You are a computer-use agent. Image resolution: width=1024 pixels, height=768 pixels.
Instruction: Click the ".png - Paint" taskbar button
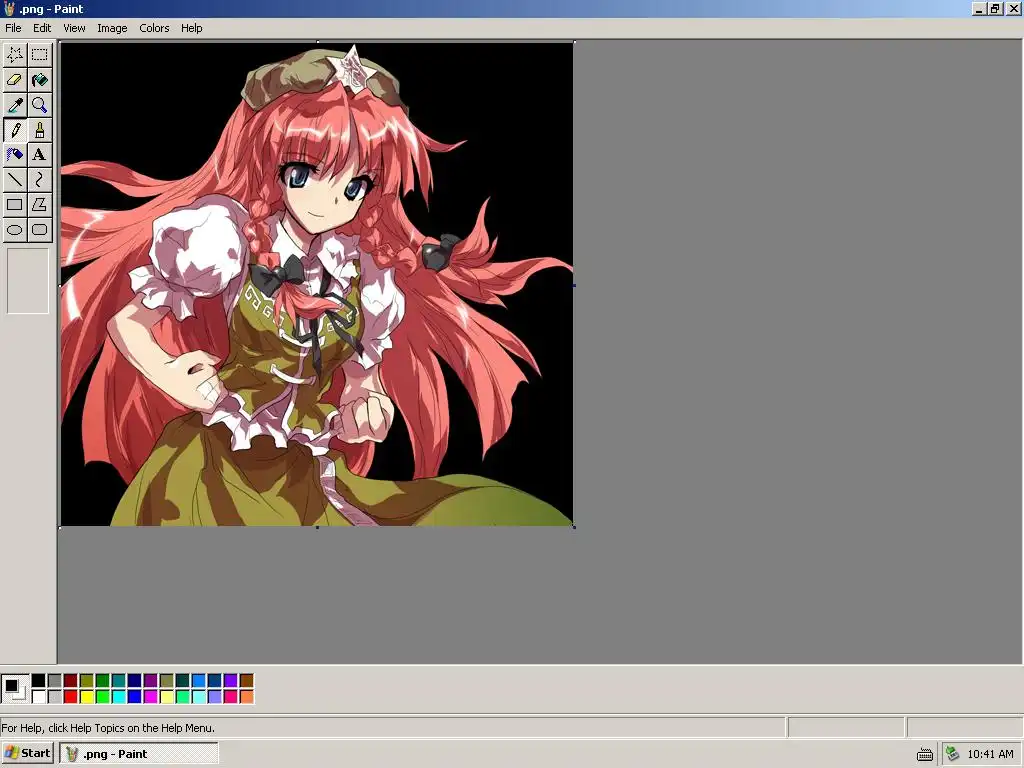pyautogui.click(x=138, y=753)
